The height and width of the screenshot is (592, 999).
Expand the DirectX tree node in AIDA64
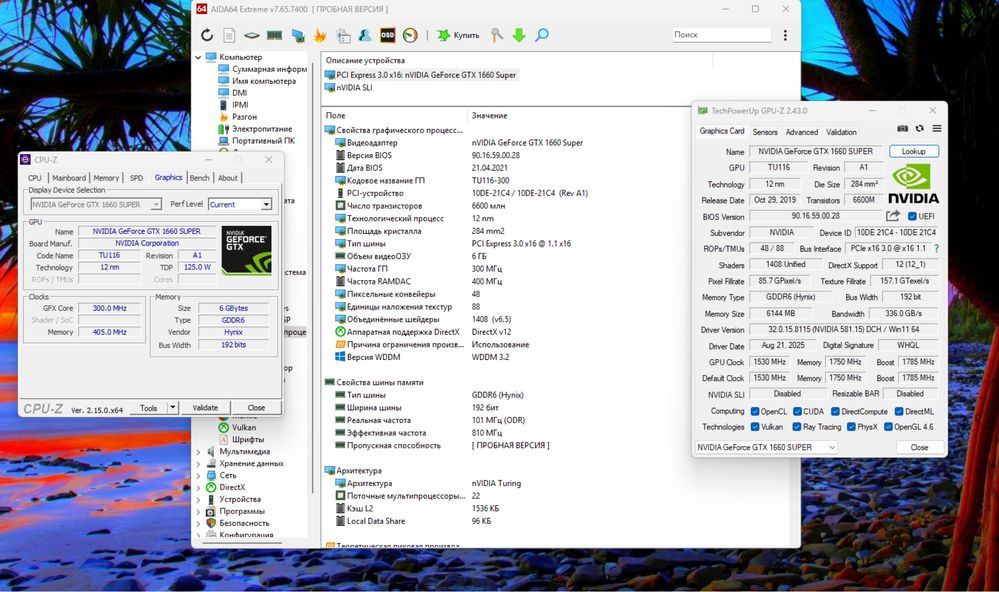coord(198,487)
